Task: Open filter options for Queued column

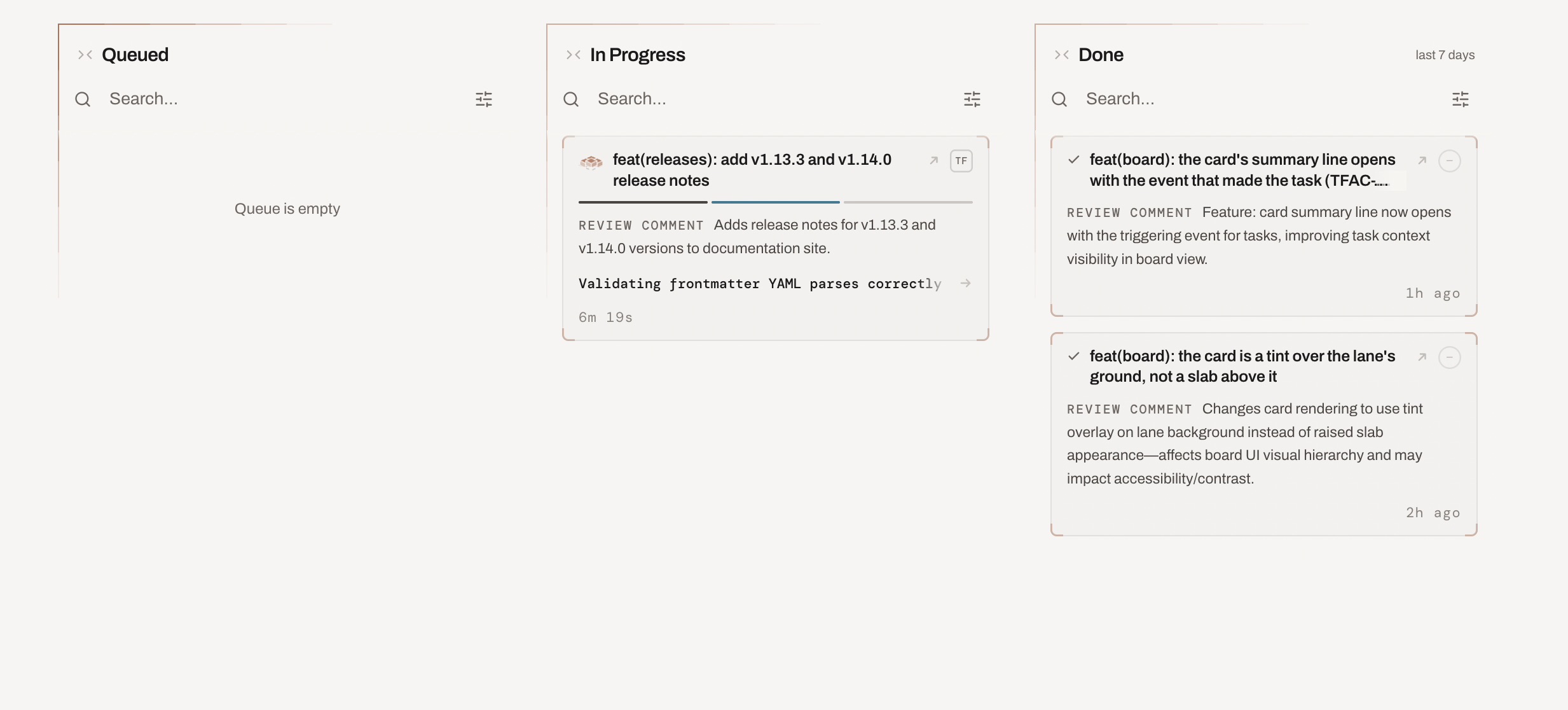Action: pos(484,99)
